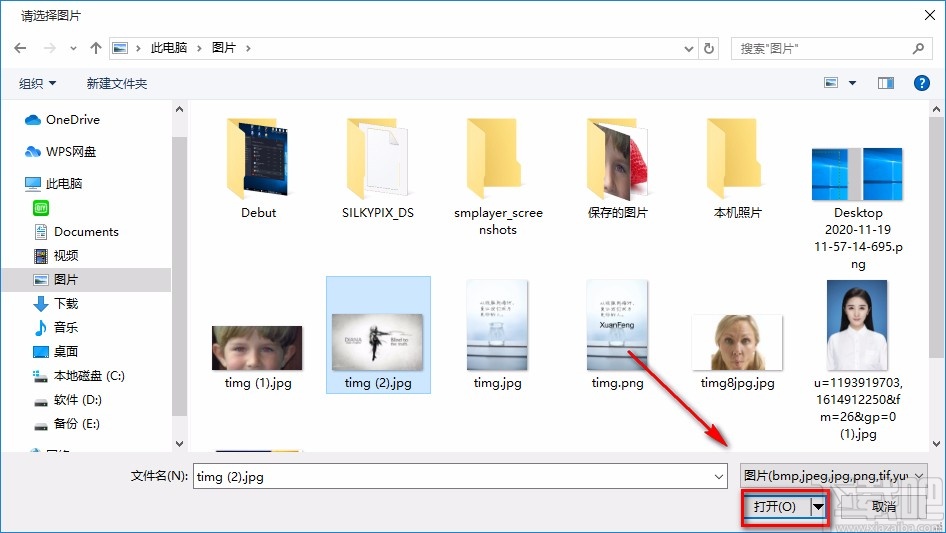946x533 pixels.
Task: Select the smplayer_screenshots folder
Action: coord(498,176)
